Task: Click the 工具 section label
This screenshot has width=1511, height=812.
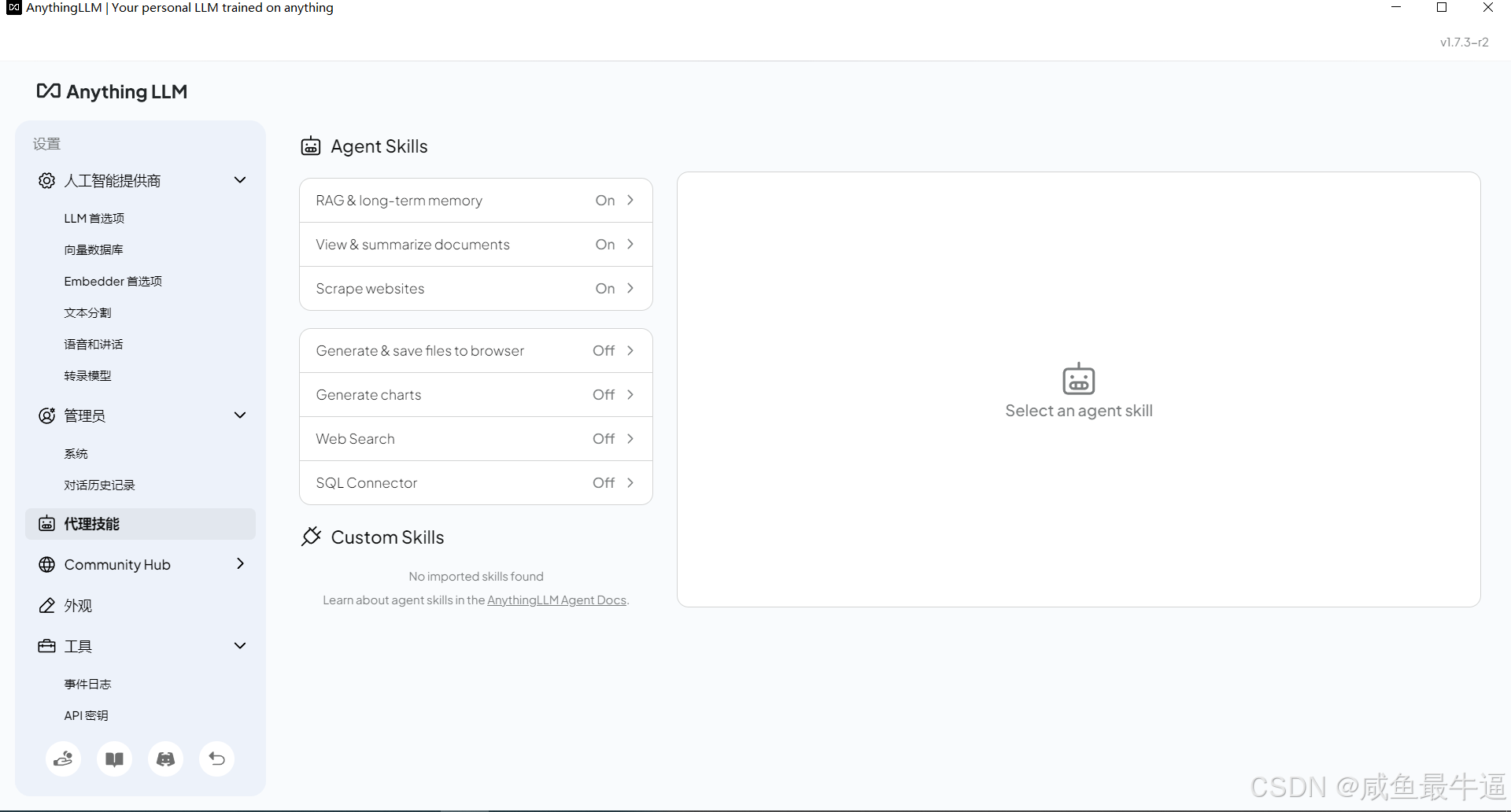Action: pyautogui.click(x=78, y=647)
